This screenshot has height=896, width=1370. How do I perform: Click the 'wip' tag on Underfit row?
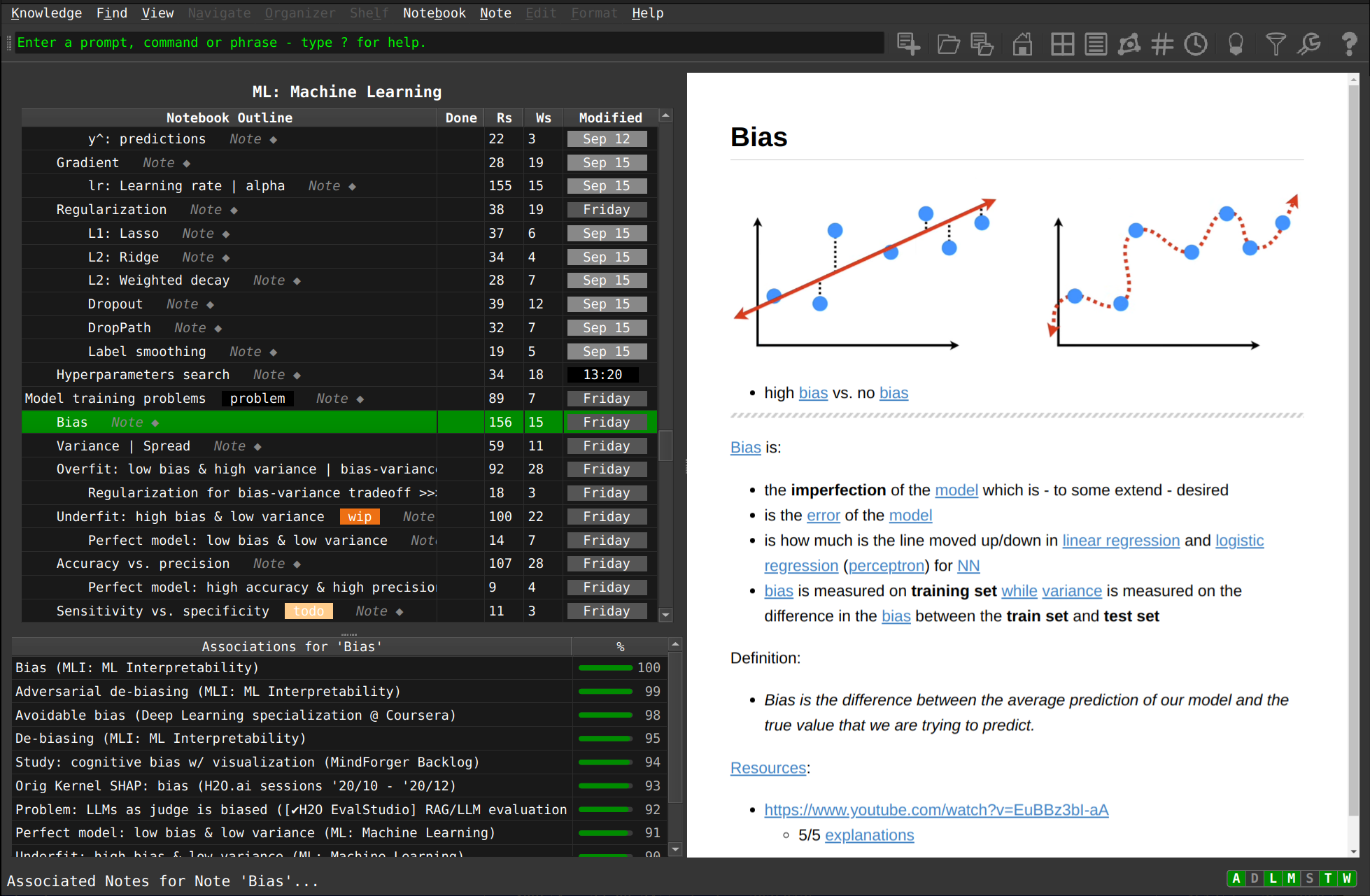(360, 517)
